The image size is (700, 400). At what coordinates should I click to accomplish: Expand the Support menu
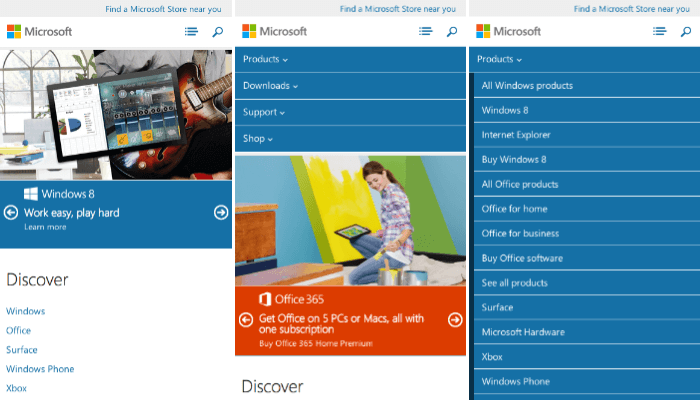[x=350, y=112]
